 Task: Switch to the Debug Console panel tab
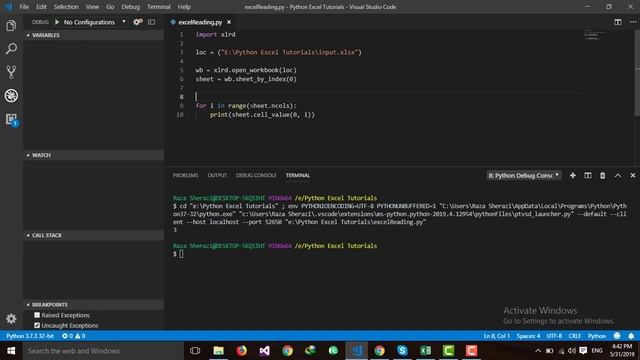[256, 175]
